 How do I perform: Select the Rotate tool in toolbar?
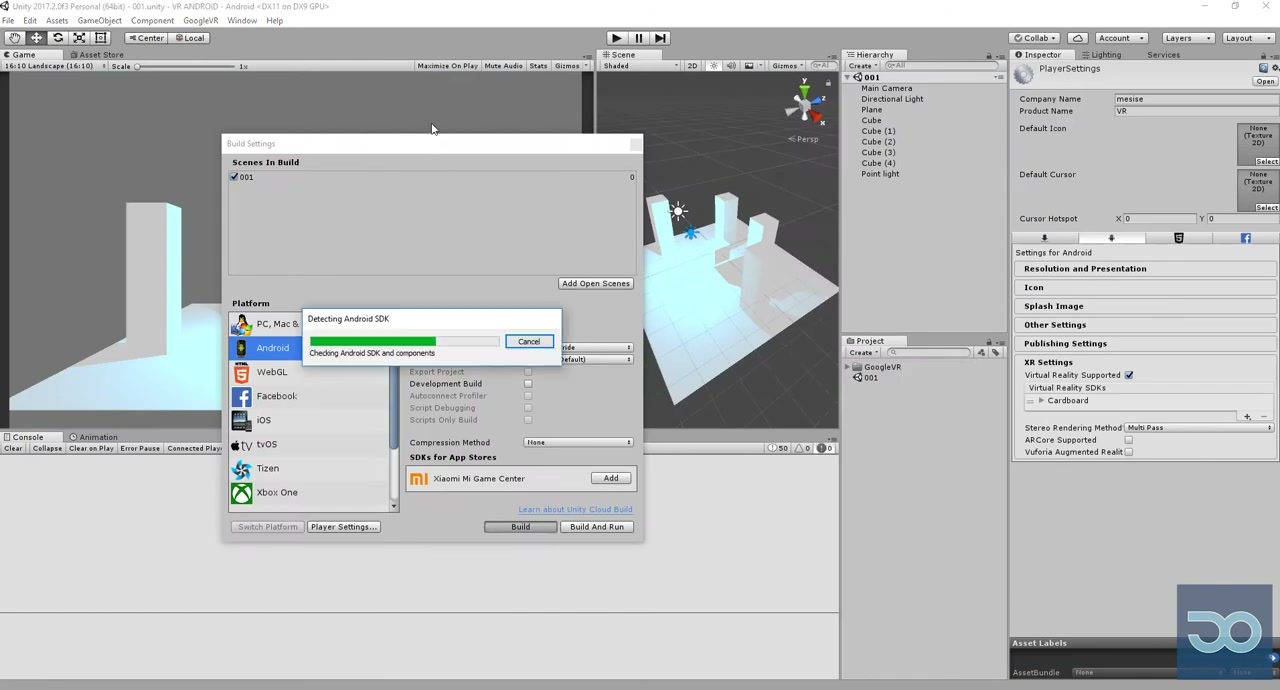[57, 38]
